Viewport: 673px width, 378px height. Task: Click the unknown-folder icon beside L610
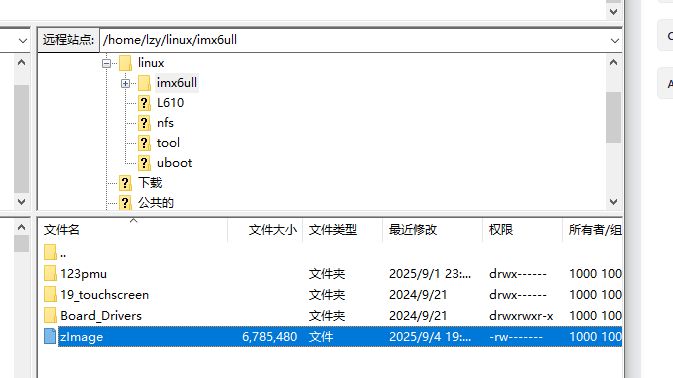click(144, 103)
